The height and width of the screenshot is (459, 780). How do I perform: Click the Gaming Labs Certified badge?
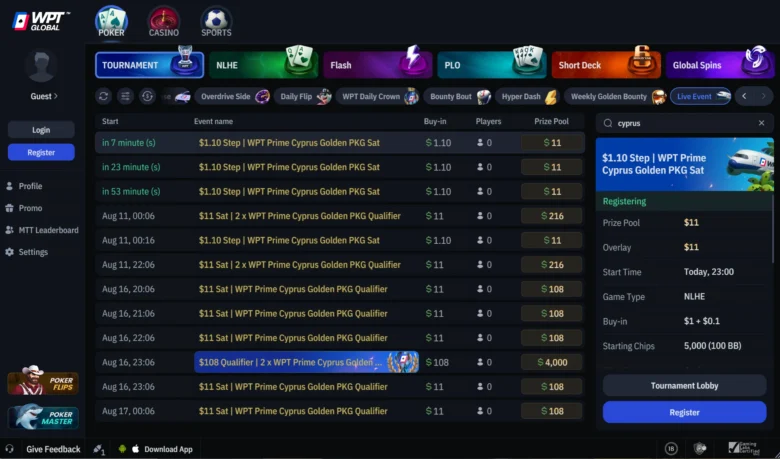(x=744, y=449)
